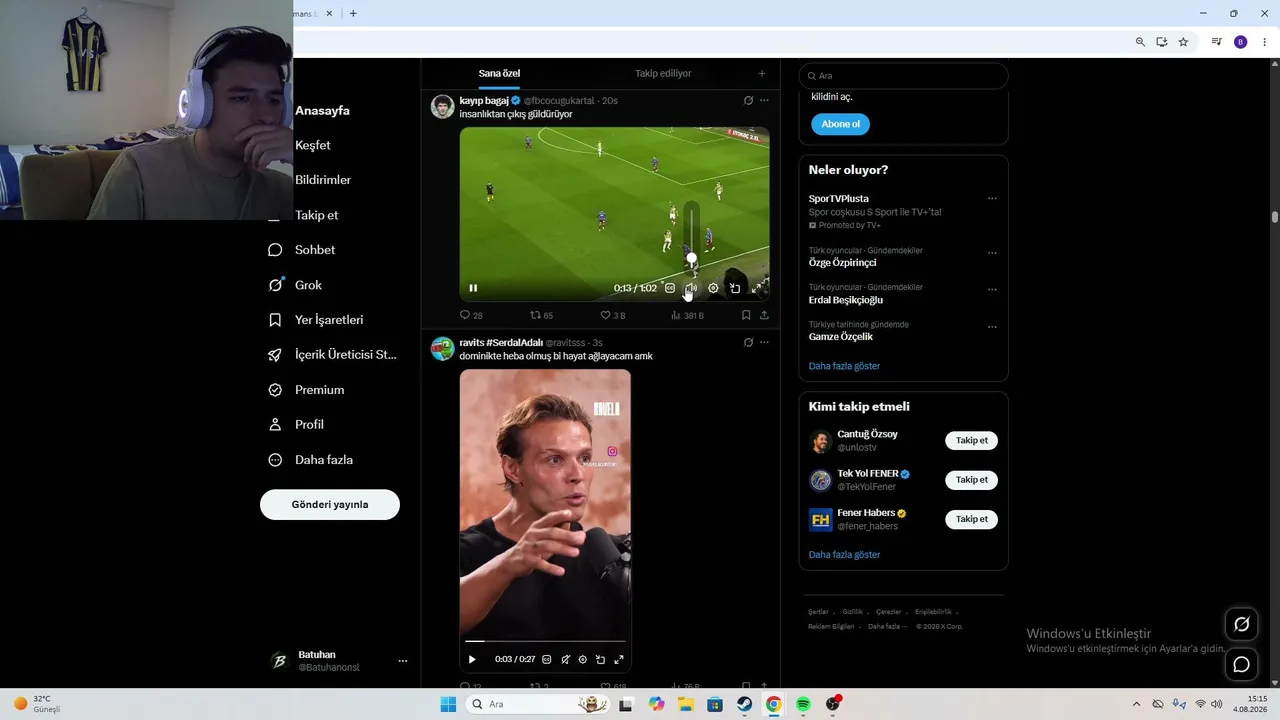The height and width of the screenshot is (720, 1280).
Task: Click the X search field Ara
Action: tap(903, 76)
